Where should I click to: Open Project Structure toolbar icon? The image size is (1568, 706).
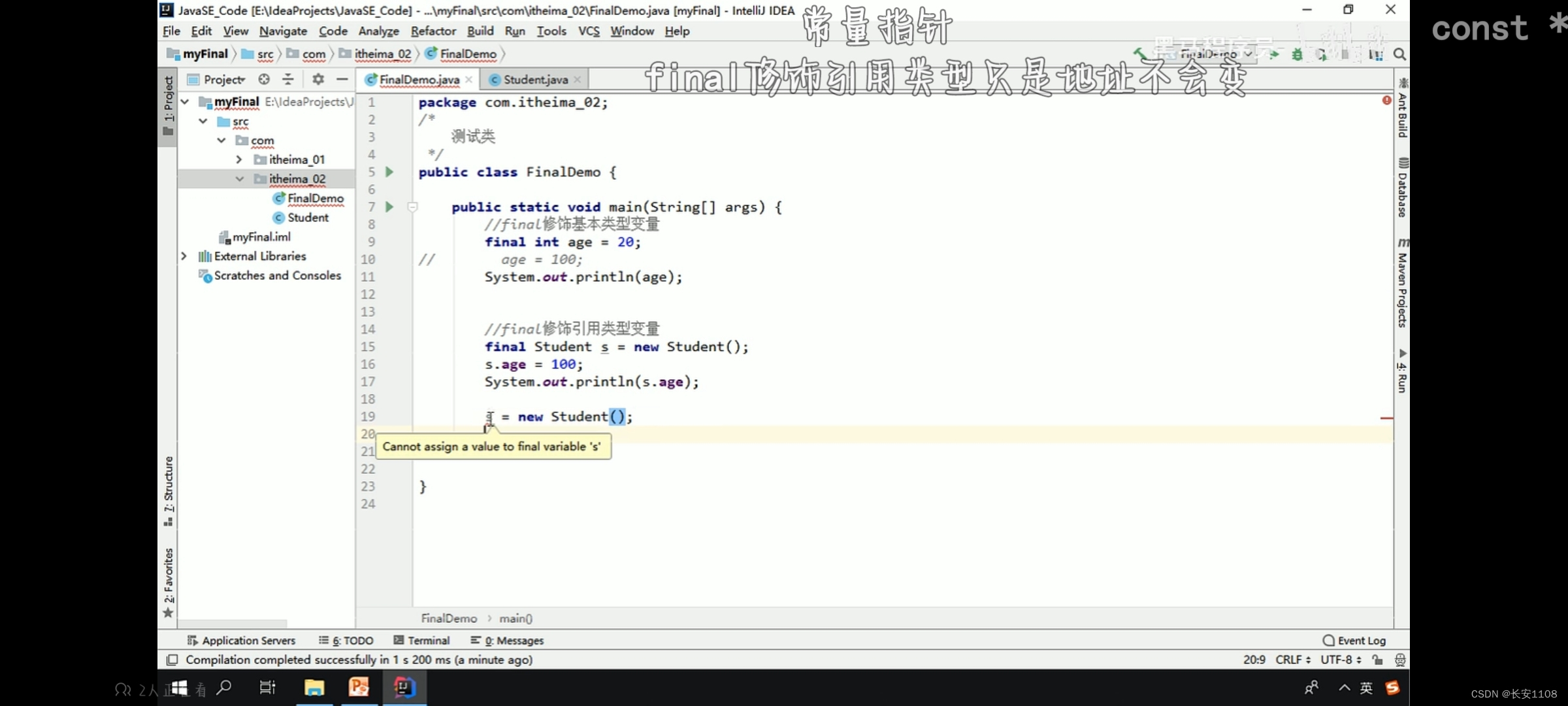[x=1376, y=54]
